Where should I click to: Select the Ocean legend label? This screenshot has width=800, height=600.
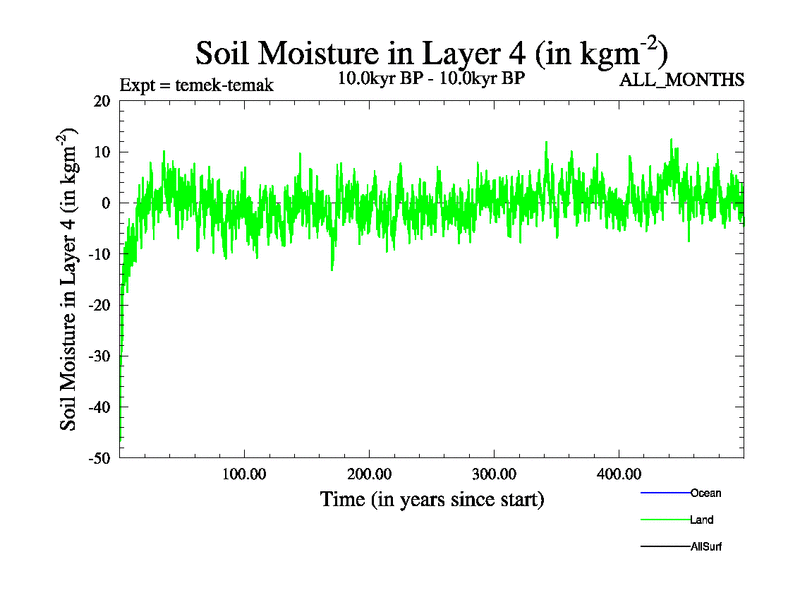point(705,493)
